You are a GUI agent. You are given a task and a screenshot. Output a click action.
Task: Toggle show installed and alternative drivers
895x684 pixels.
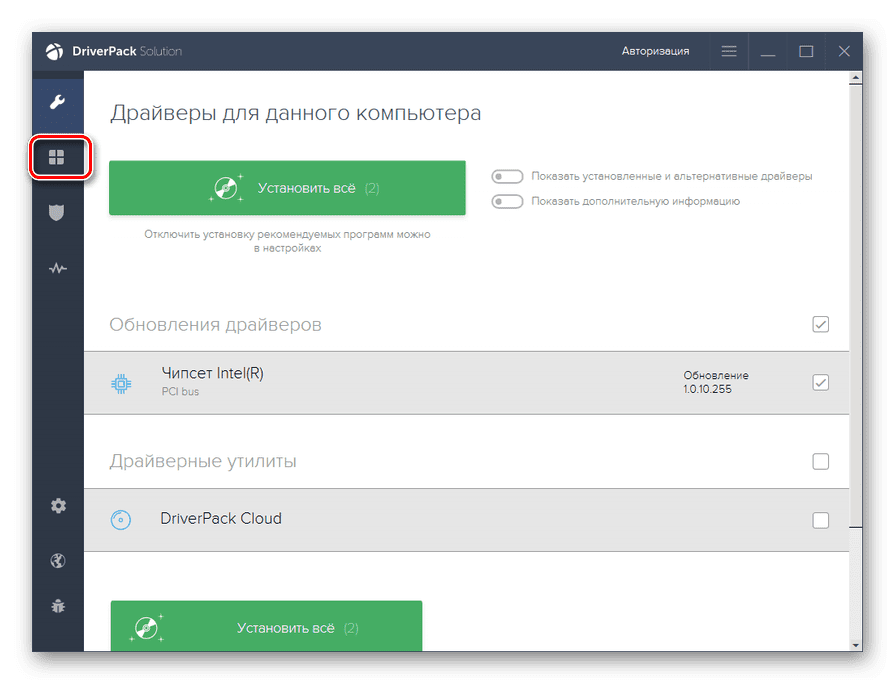(x=507, y=176)
